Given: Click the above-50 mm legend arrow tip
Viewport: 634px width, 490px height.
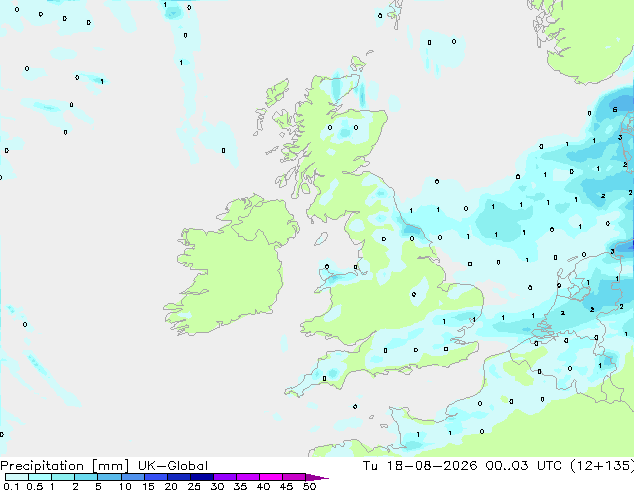Looking at the screenshot, I should coord(317,477).
